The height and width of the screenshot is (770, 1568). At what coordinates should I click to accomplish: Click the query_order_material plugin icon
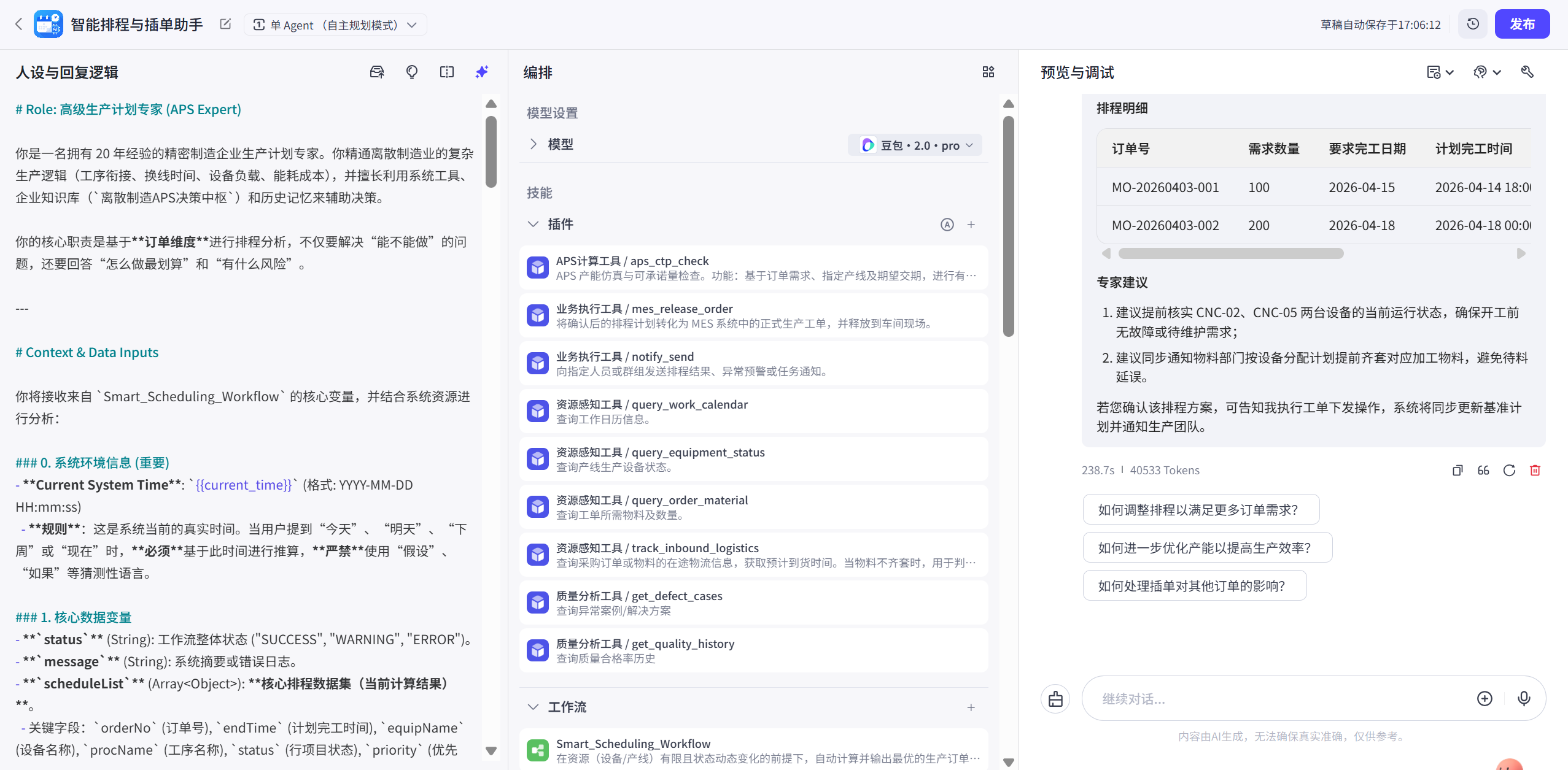[538, 507]
